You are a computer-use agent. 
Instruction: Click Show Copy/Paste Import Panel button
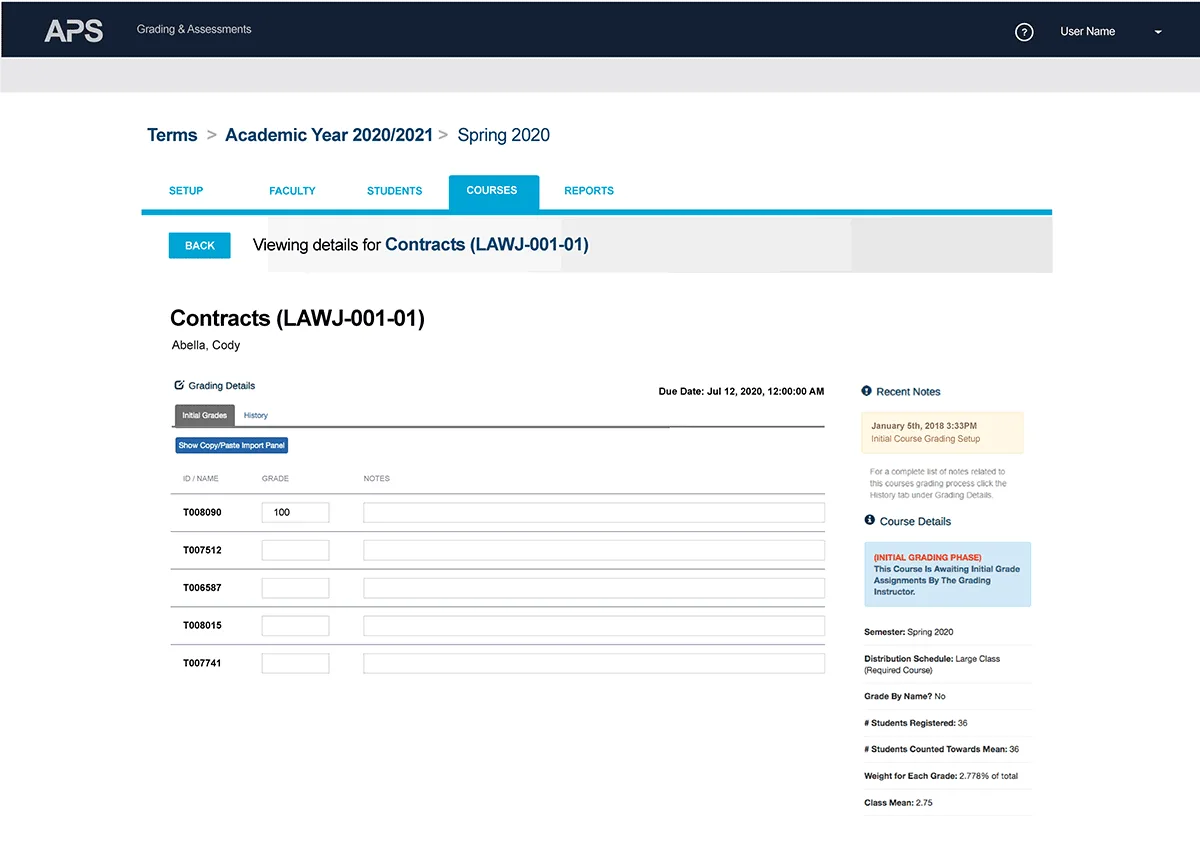coord(232,445)
